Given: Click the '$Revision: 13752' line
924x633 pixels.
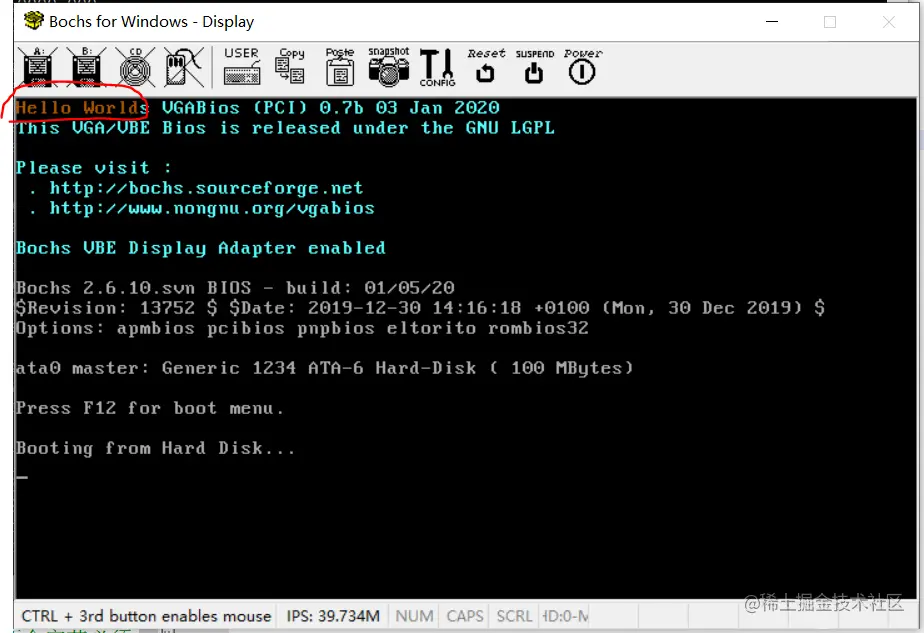Looking at the screenshot, I should (x=420, y=308).
